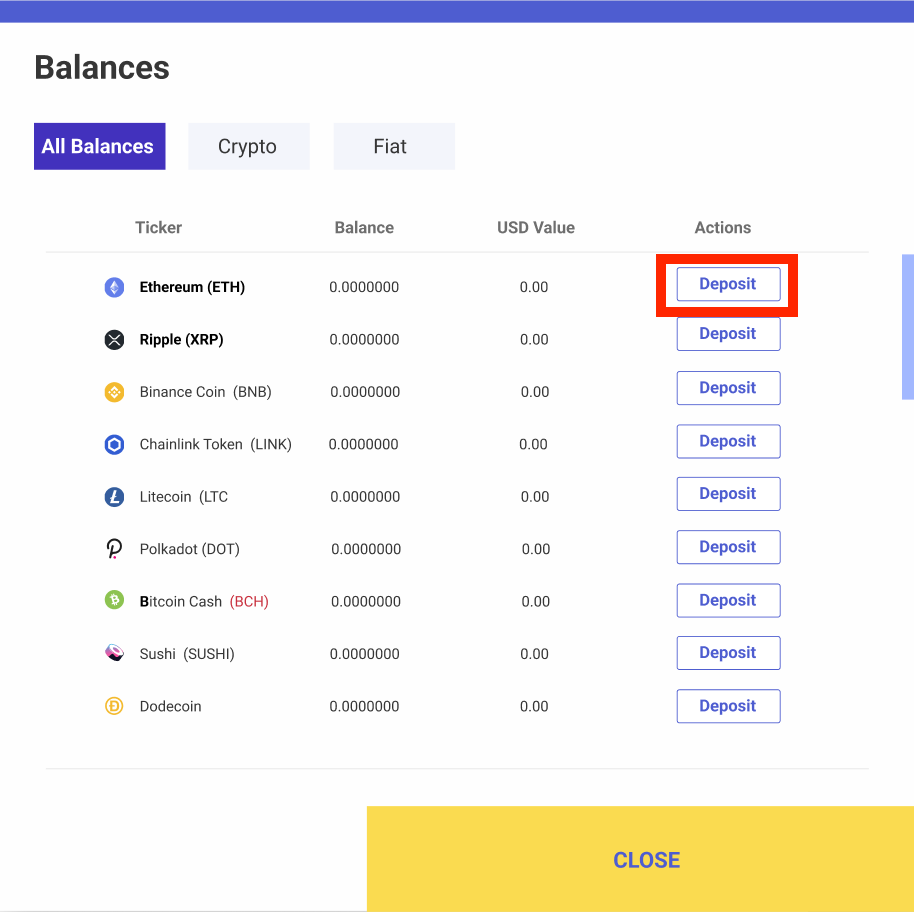
Task: Click the Ripple balance value 0.0000000
Action: [x=364, y=340]
